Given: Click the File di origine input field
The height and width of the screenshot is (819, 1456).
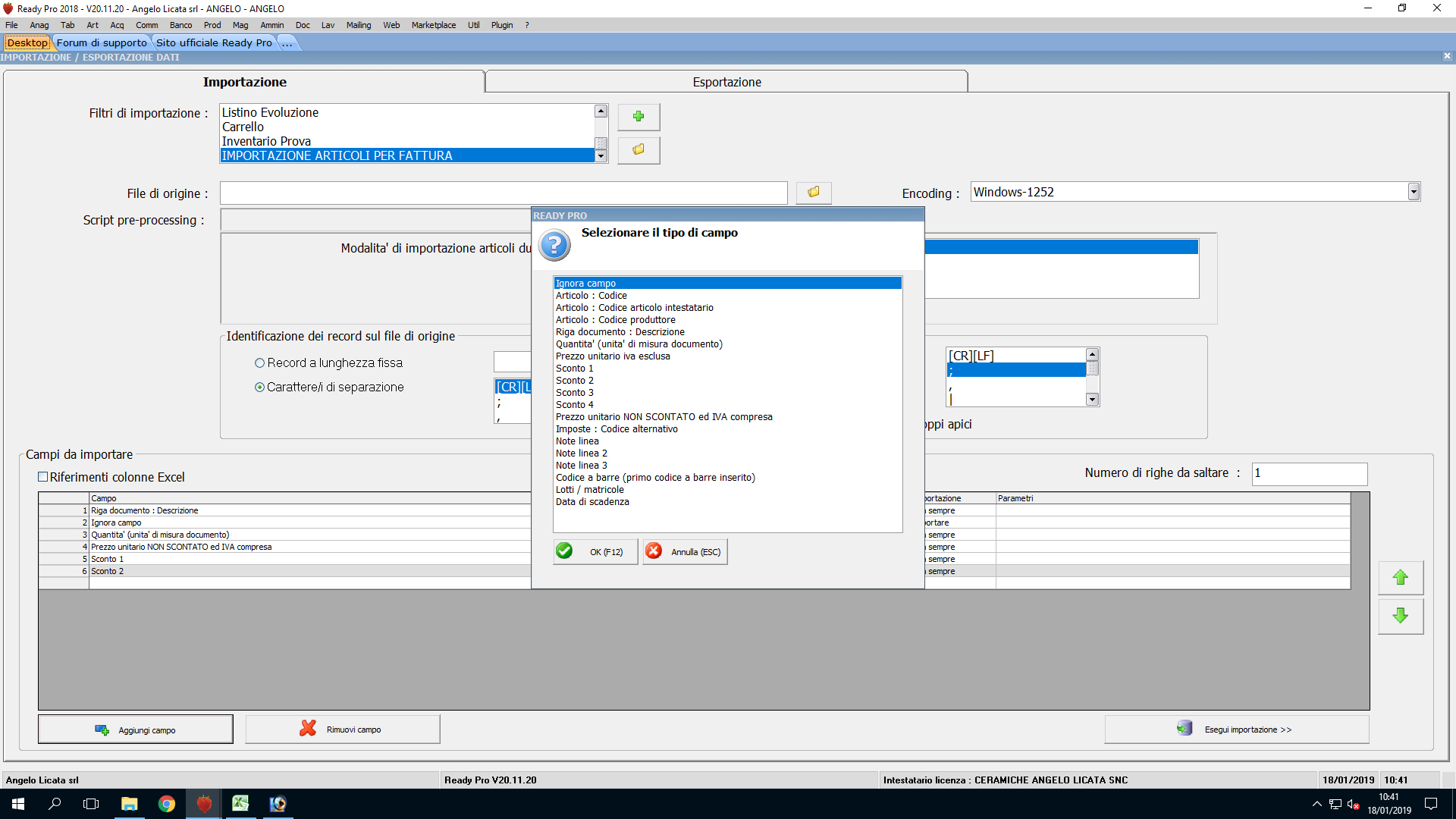Looking at the screenshot, I should point(504,193).
